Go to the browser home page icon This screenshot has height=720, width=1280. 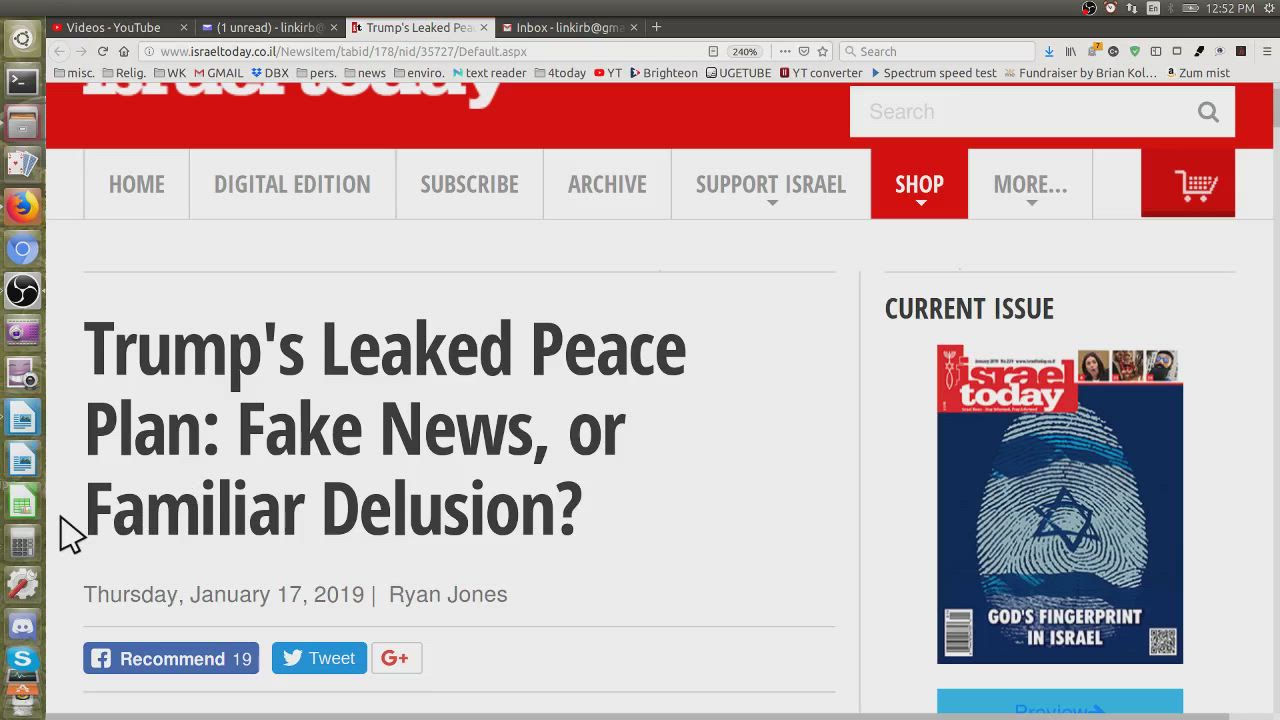click(x=124, y=51)
